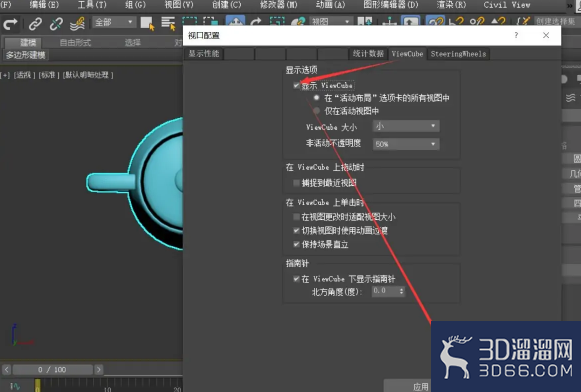The width and height of the screenshot is (581, 392).
Task: Click the Use Pivot Point Center icon
Action: [365, 21]
